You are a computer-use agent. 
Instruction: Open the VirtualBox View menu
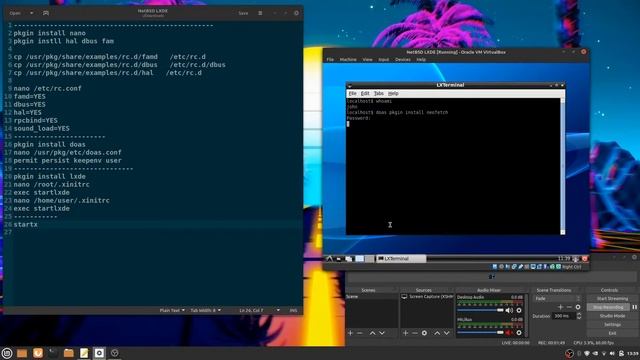(367, 60)
